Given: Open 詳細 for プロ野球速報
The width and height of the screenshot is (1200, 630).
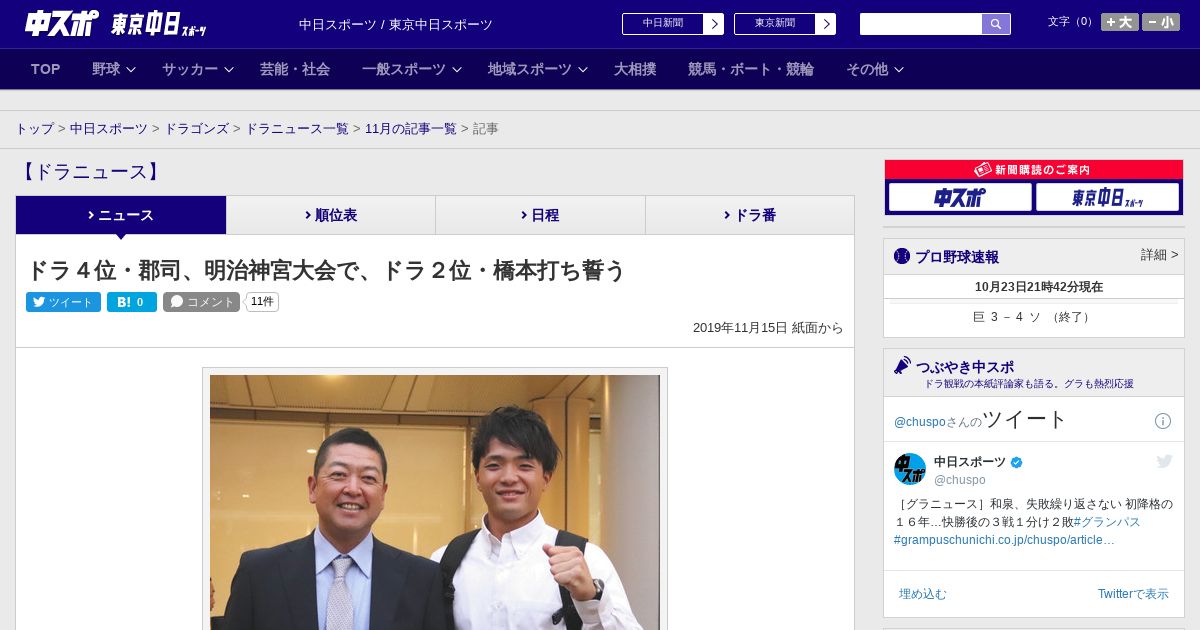Looking at the screenshot, I should [1159, 255].
